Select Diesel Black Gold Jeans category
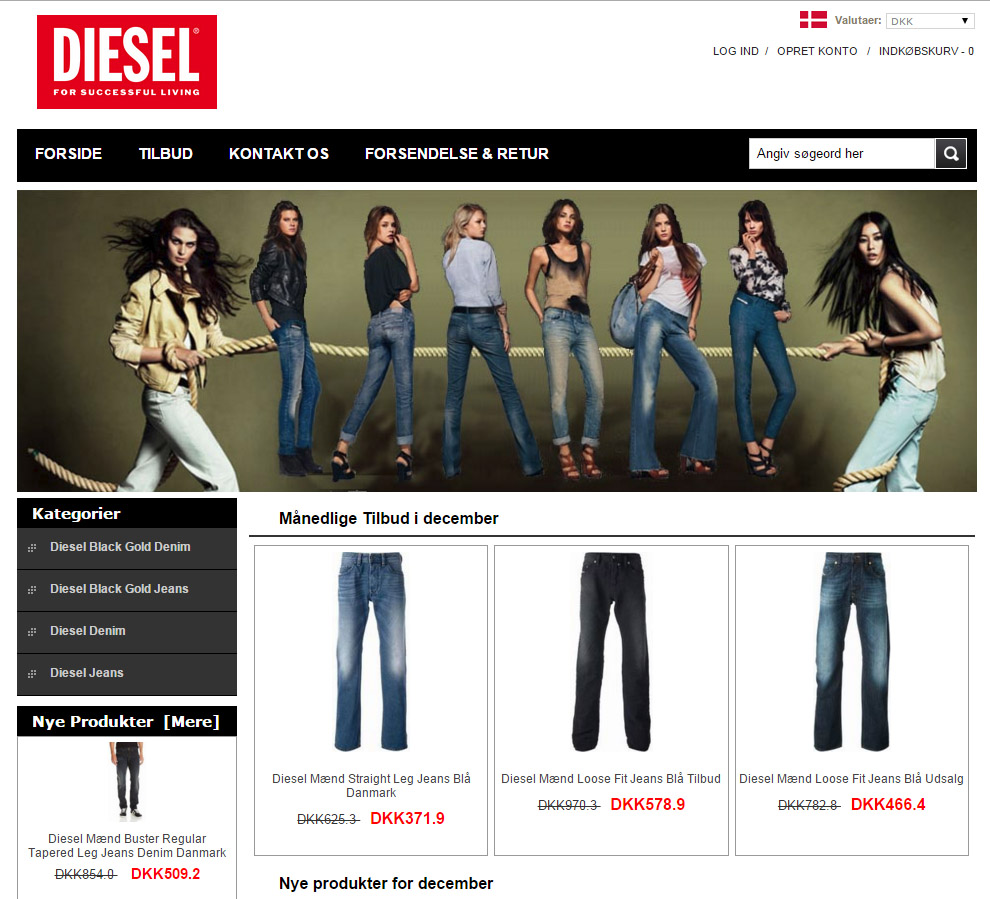 pyautogui.click(x=119, y=588)
